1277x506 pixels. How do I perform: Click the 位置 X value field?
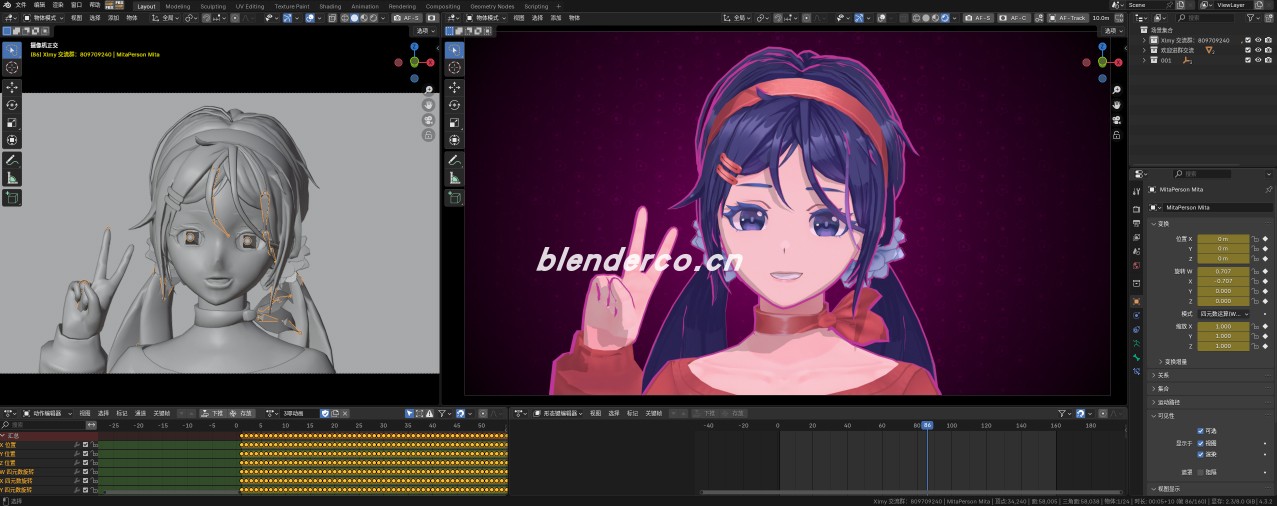point(1224,239)
